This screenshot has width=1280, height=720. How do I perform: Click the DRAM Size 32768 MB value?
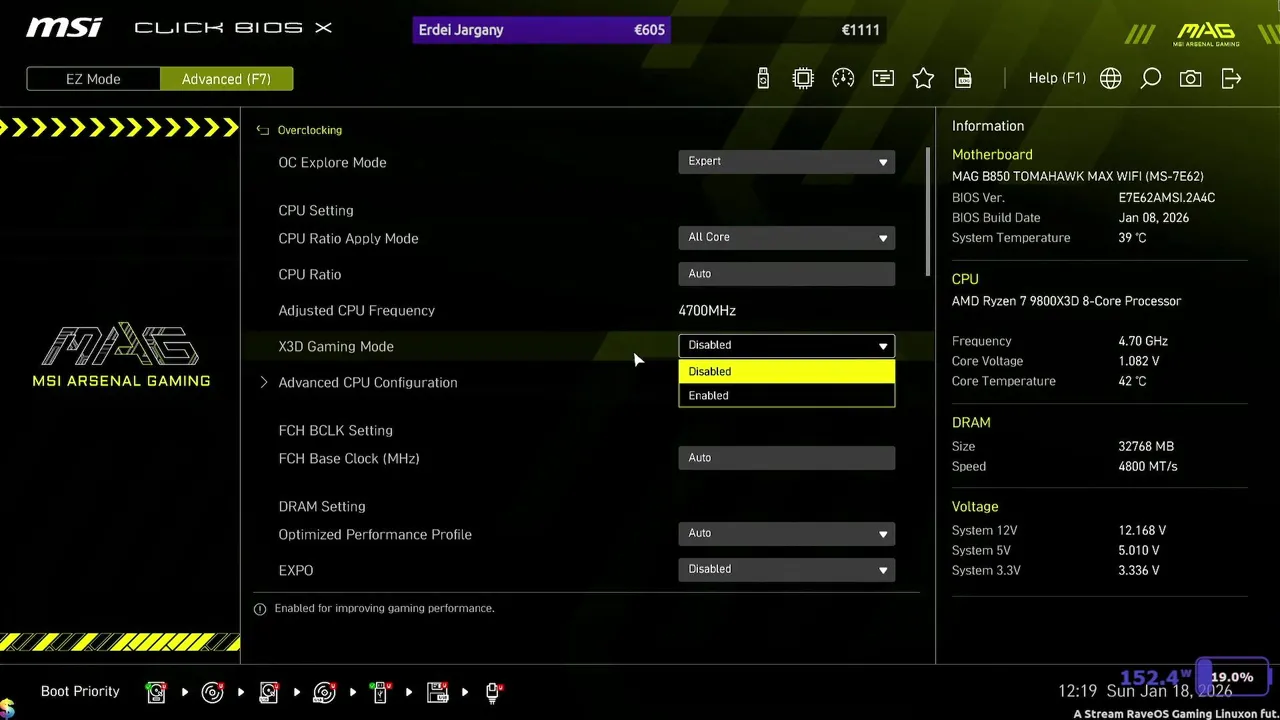click(1146, 446)
